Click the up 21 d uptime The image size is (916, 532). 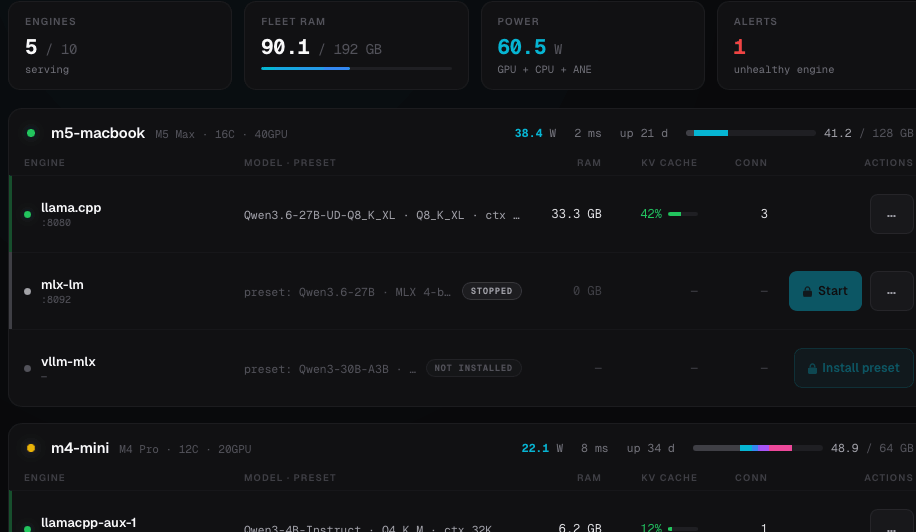click(x=644, y=133)
